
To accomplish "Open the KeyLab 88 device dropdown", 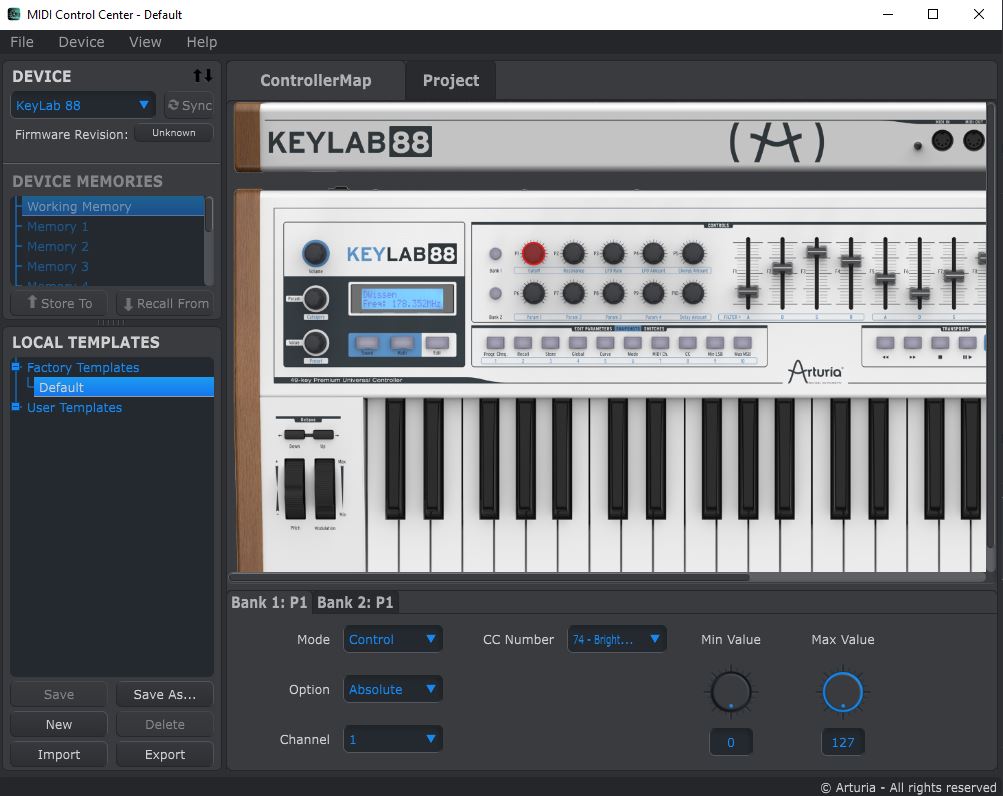I will [83, 105].
